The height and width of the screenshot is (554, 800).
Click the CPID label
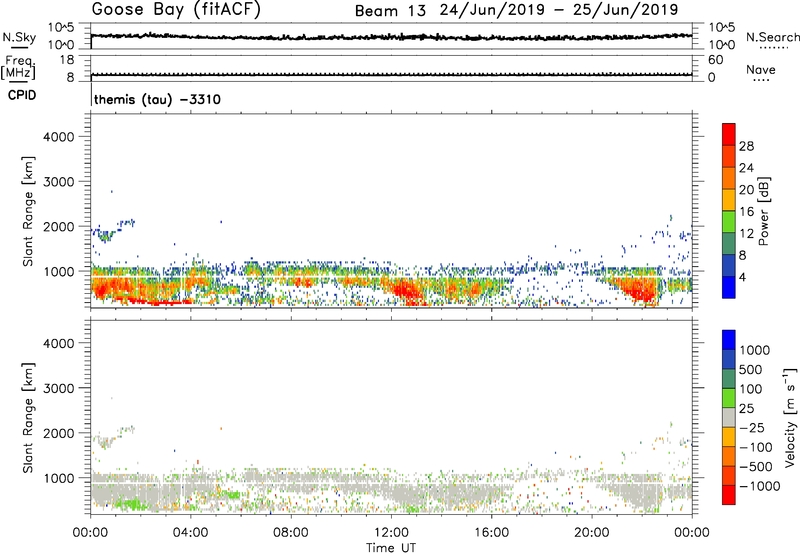click(22, 95)
